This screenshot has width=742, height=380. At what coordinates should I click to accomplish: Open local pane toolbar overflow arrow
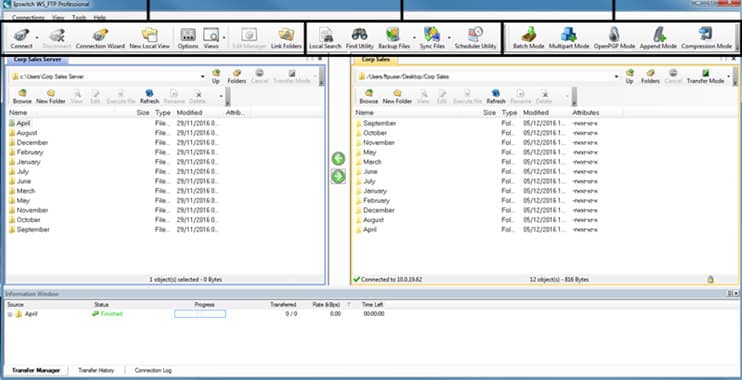[x=221, y=97]
